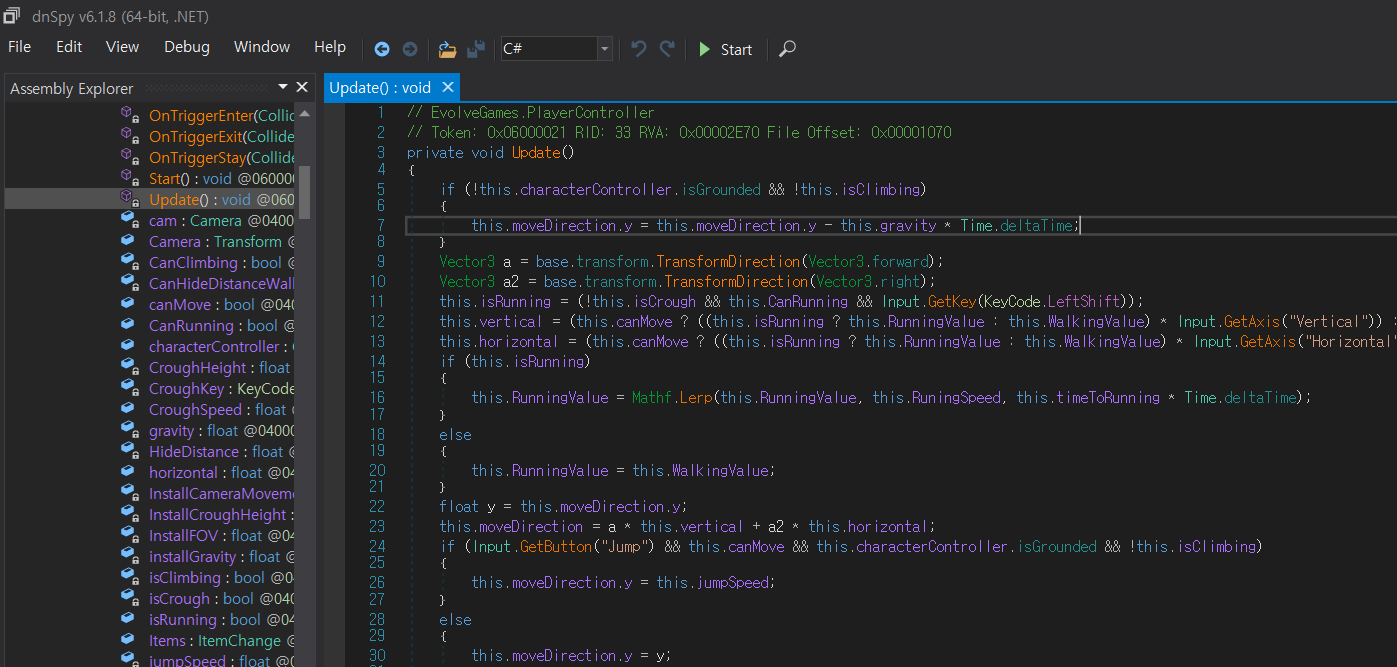
Task: Click the method icon beside OnTriggerEnter
Action: (x=129, y=115)
